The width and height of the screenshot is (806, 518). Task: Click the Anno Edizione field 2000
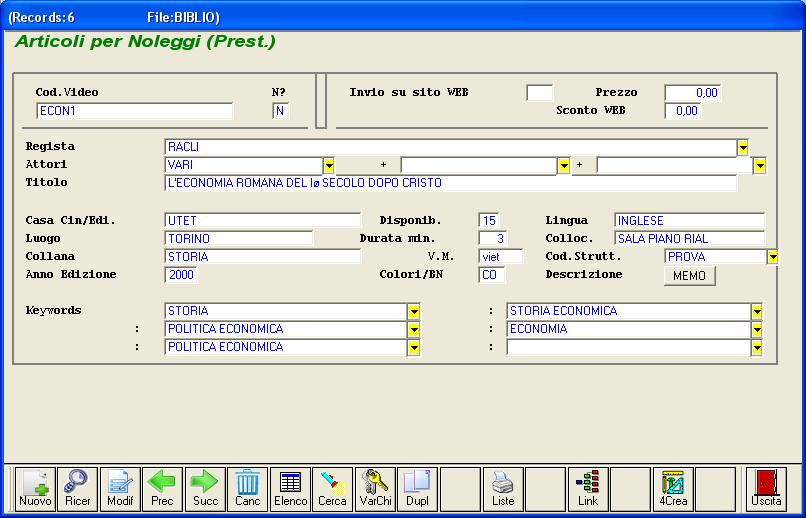[x=181, y=275]
